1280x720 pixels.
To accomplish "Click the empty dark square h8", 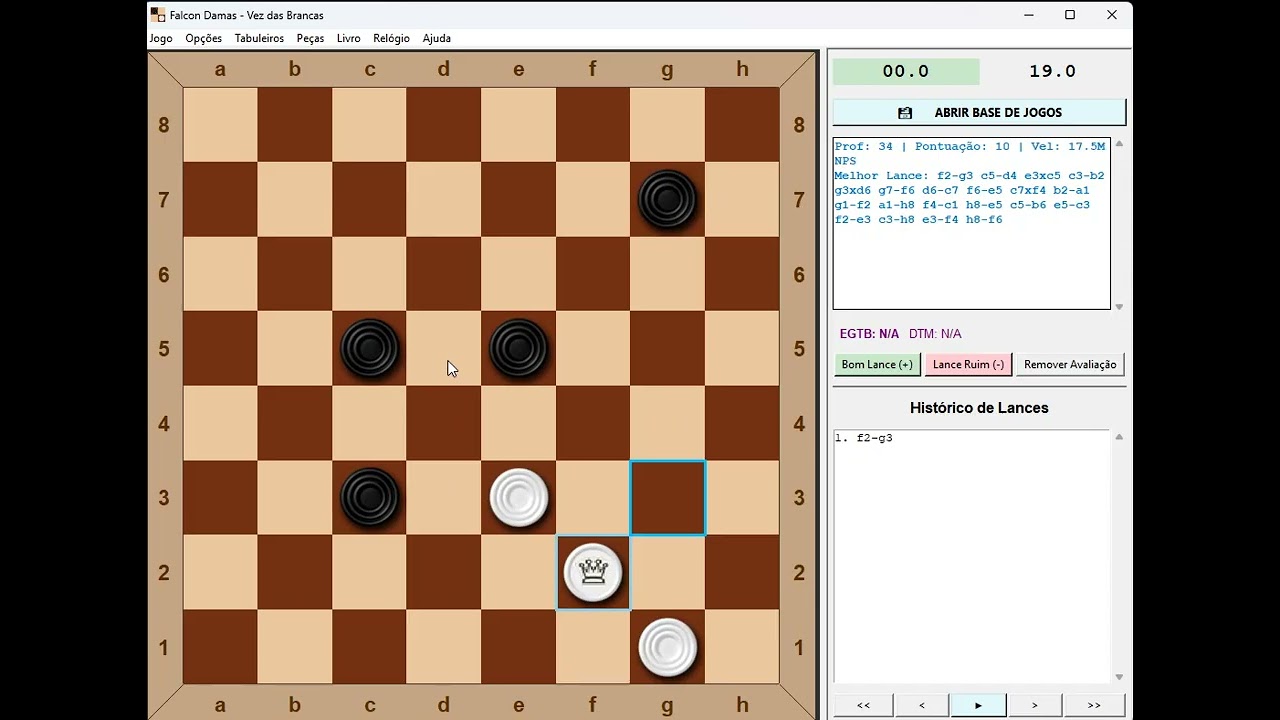I will (742, 125).
